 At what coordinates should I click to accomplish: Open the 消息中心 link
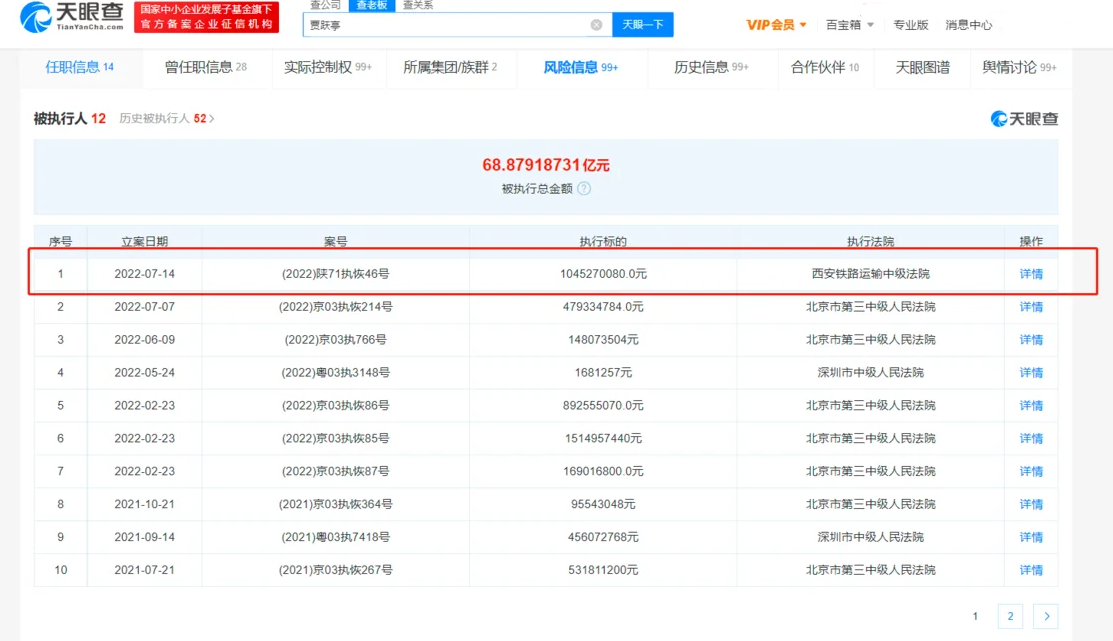tap(968, 25)
